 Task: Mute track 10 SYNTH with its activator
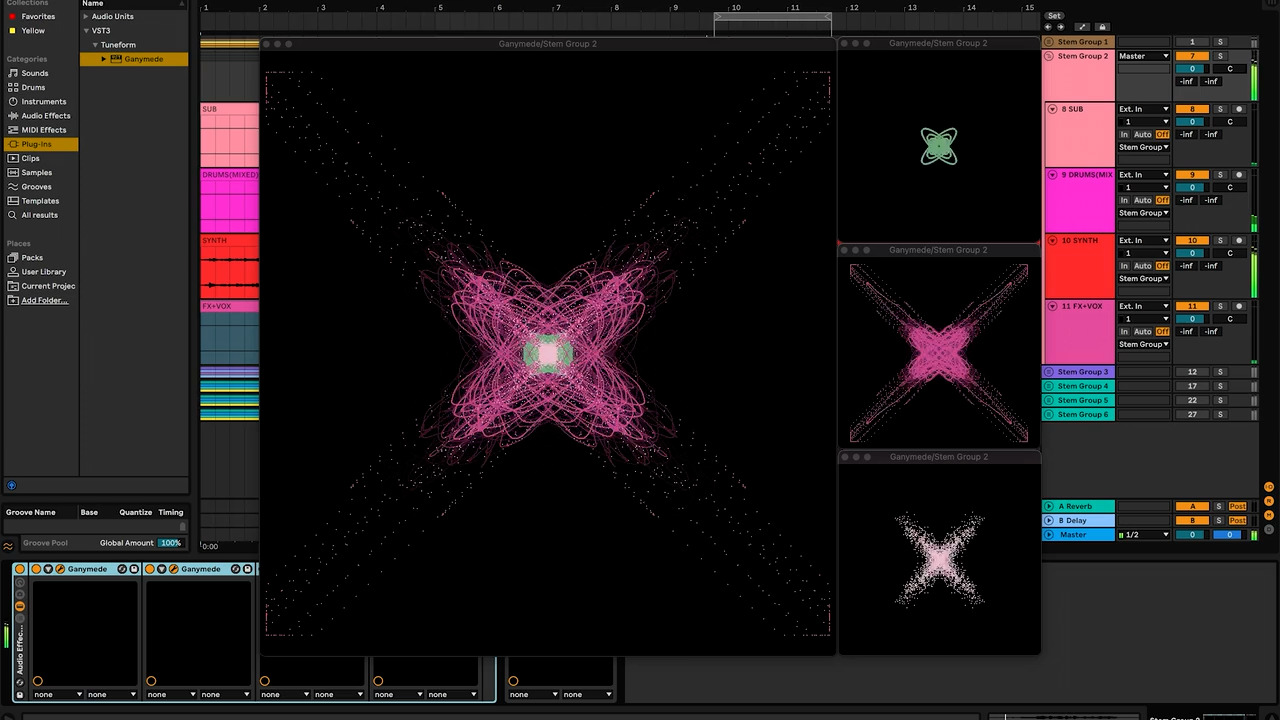(x=1192, y=241)
